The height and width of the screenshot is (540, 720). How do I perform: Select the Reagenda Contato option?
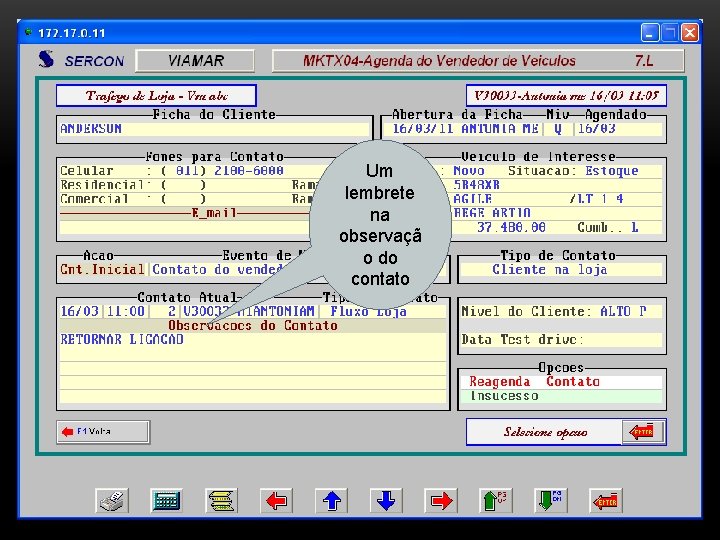(x=561, y=382)
